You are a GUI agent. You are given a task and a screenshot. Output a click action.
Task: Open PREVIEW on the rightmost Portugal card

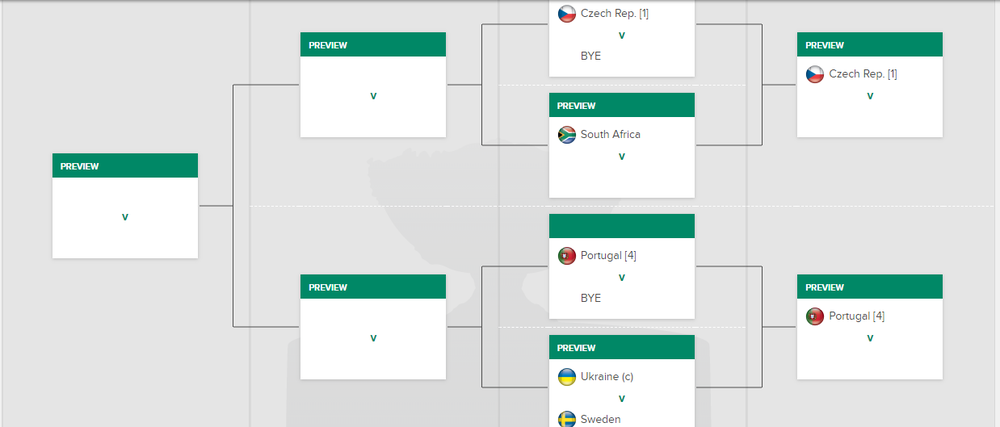tap(825, 287)
